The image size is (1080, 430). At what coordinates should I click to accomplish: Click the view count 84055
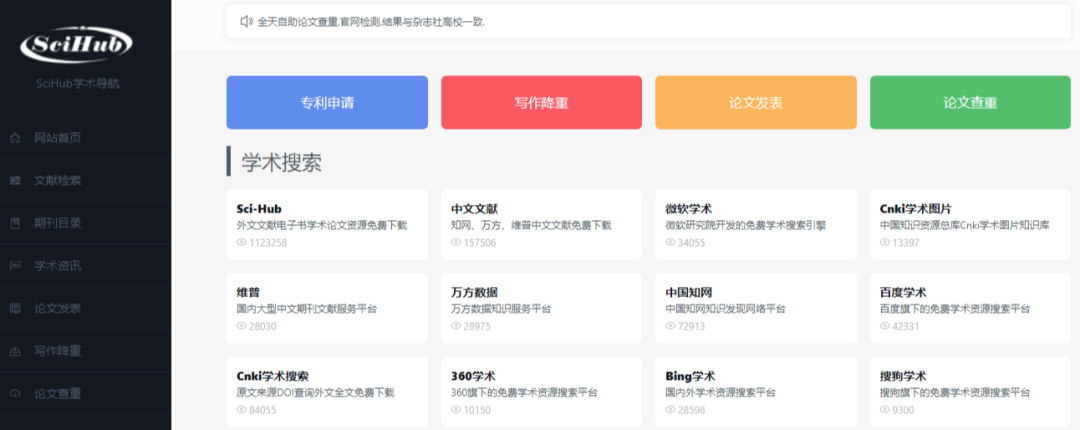pyautogui.click(x=263, y=410)
